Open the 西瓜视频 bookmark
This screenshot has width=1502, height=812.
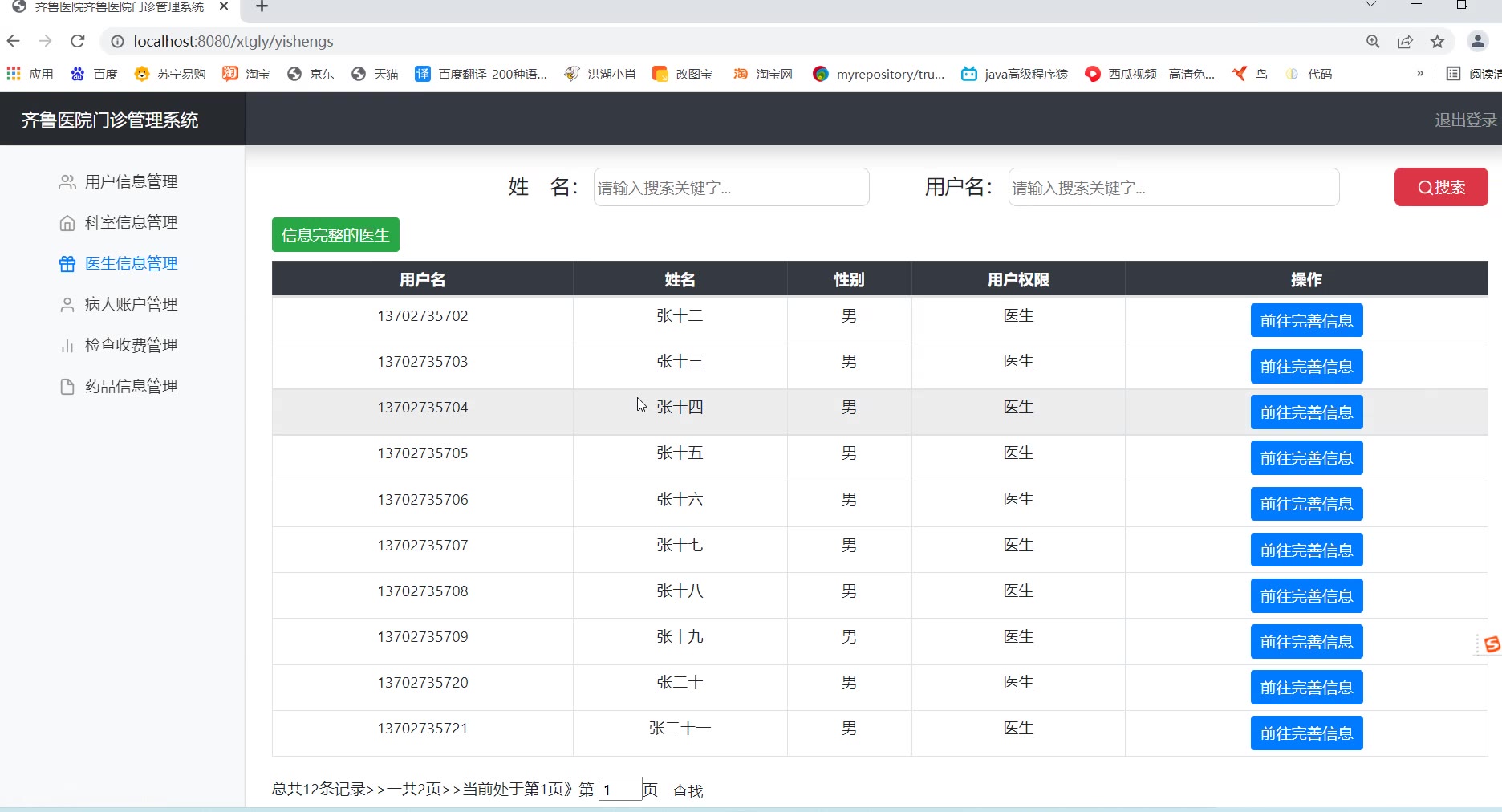coord(1150,74)
